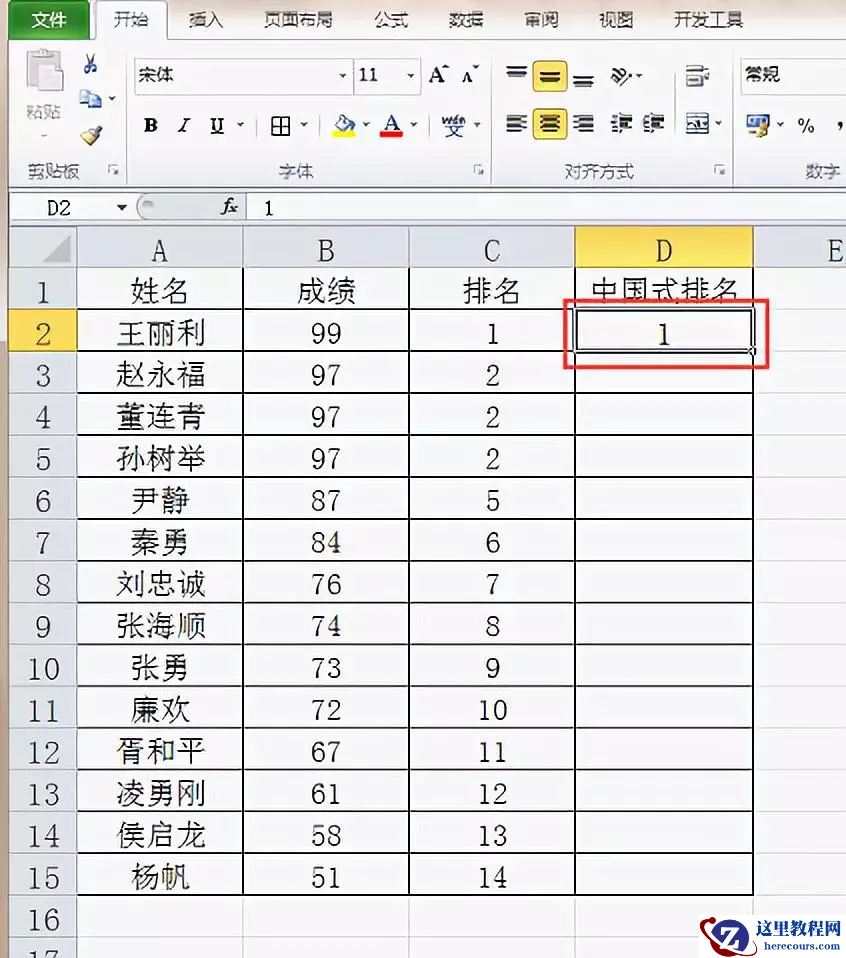Open the 对齐方式 dialog launcher

(x=720, y=170)
